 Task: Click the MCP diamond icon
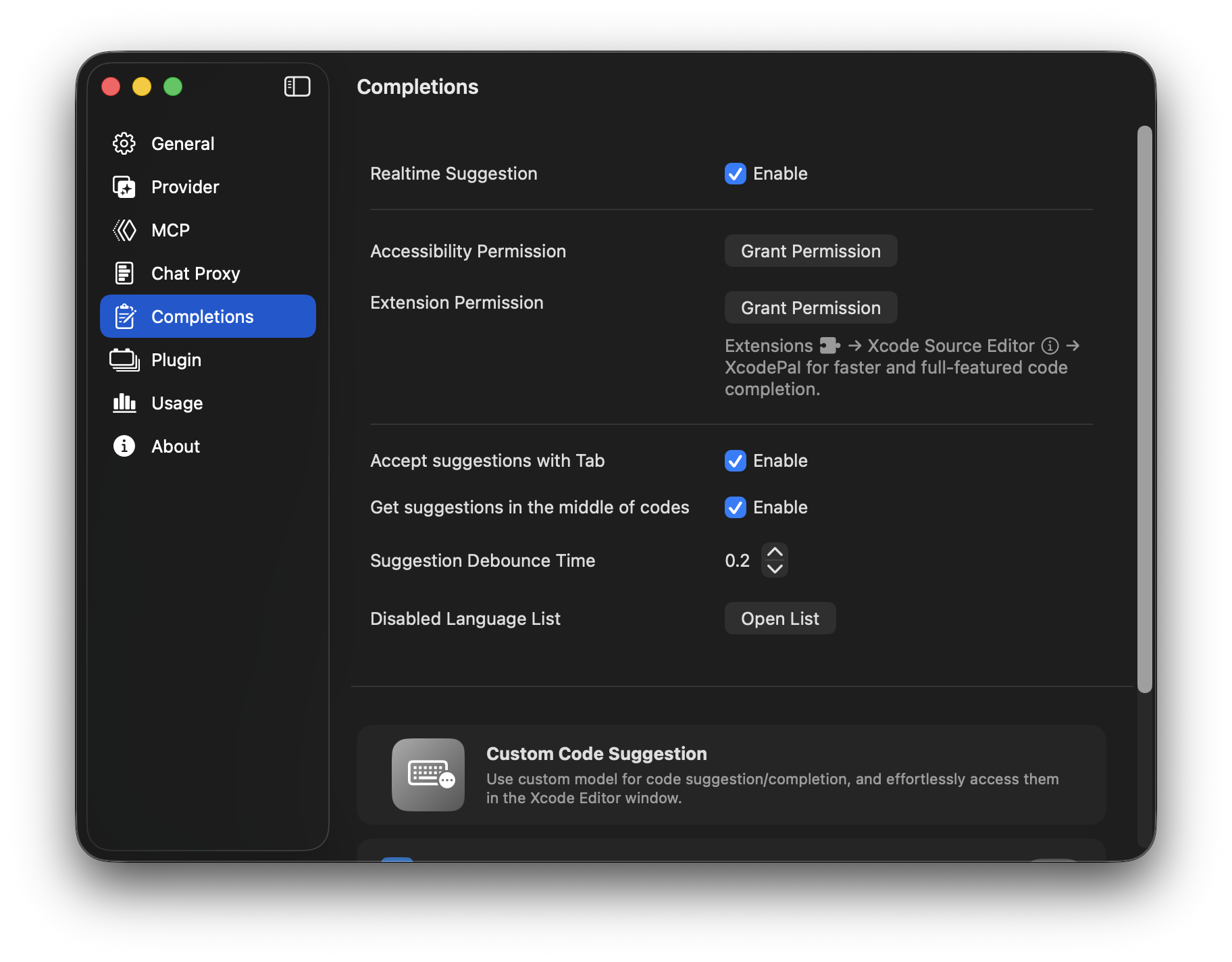pyautogui.click(x=124, y=230)
